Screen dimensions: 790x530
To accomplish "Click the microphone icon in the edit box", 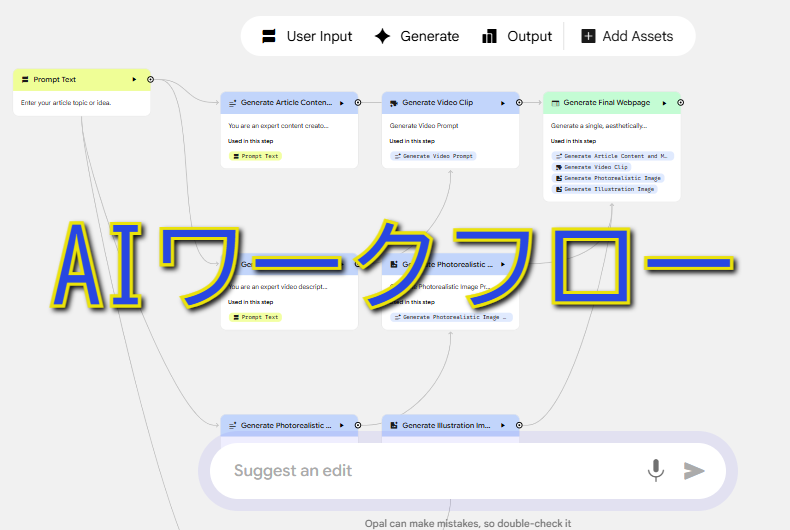I will point(656,470).
